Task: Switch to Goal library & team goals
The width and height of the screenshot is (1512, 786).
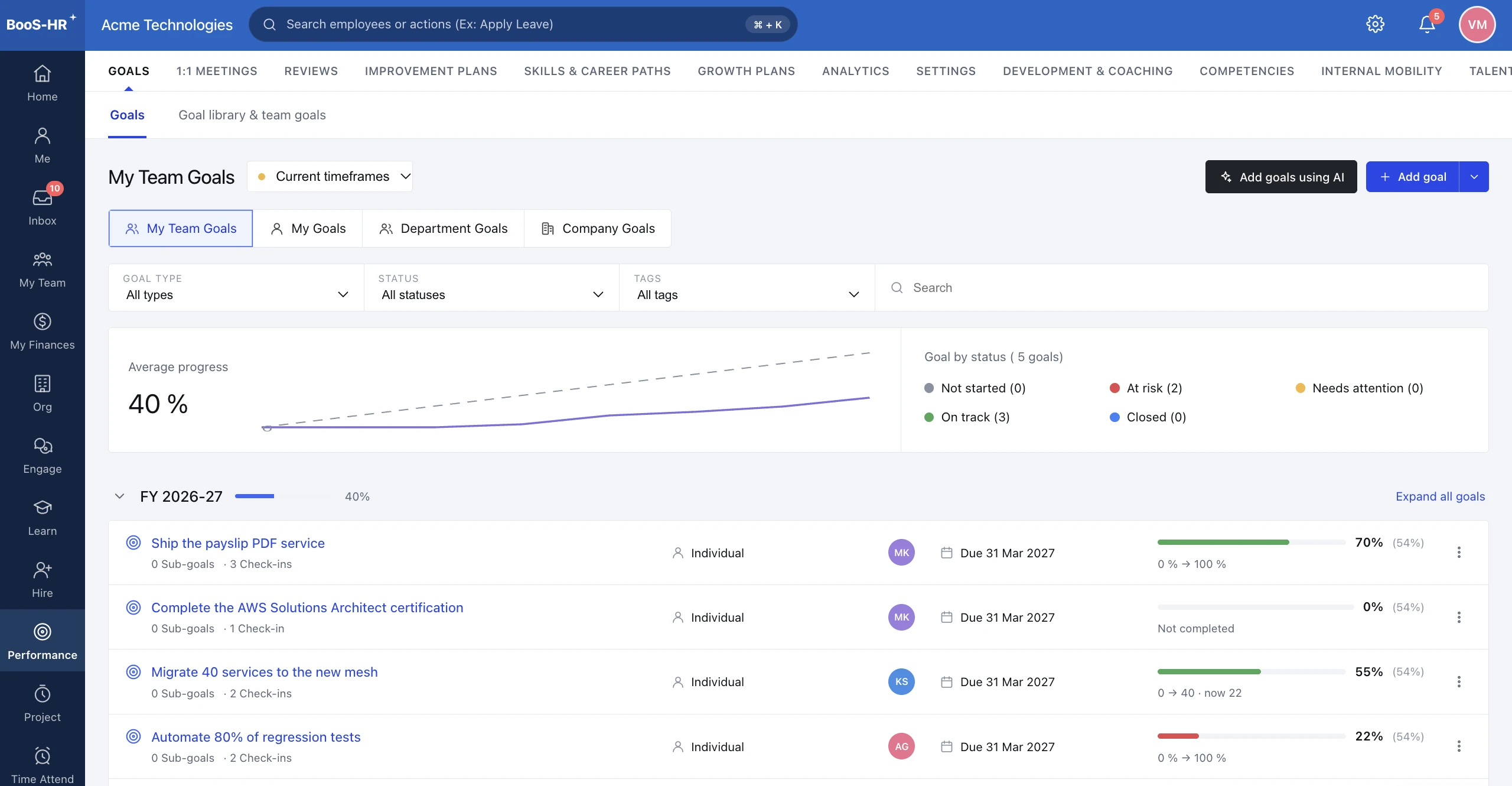Action: click(x=252, y=115)
